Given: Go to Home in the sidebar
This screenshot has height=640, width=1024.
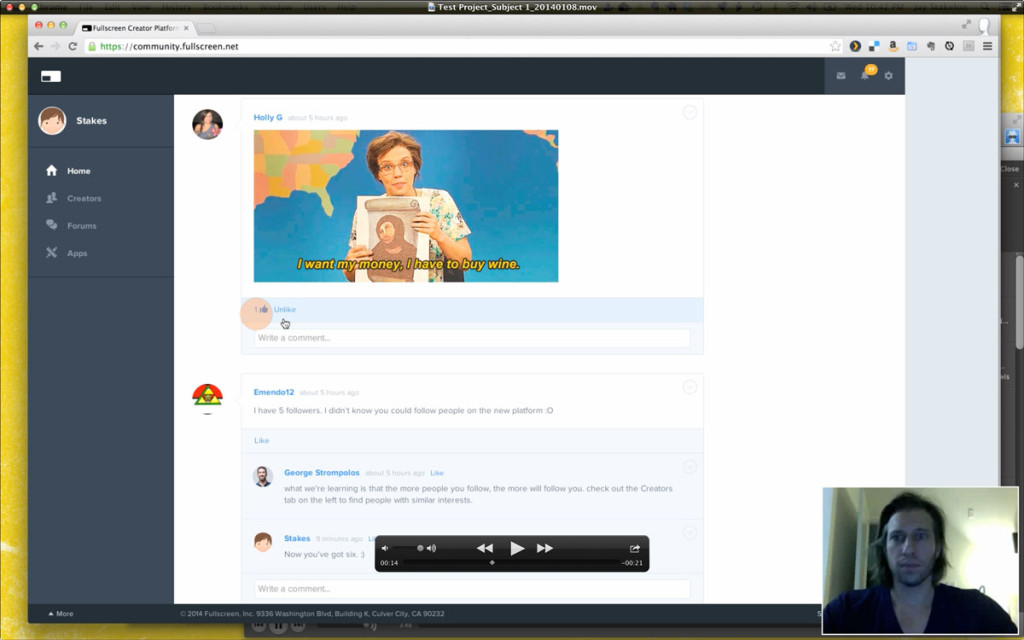Looking at the screenshot, I should pos(79,171).
